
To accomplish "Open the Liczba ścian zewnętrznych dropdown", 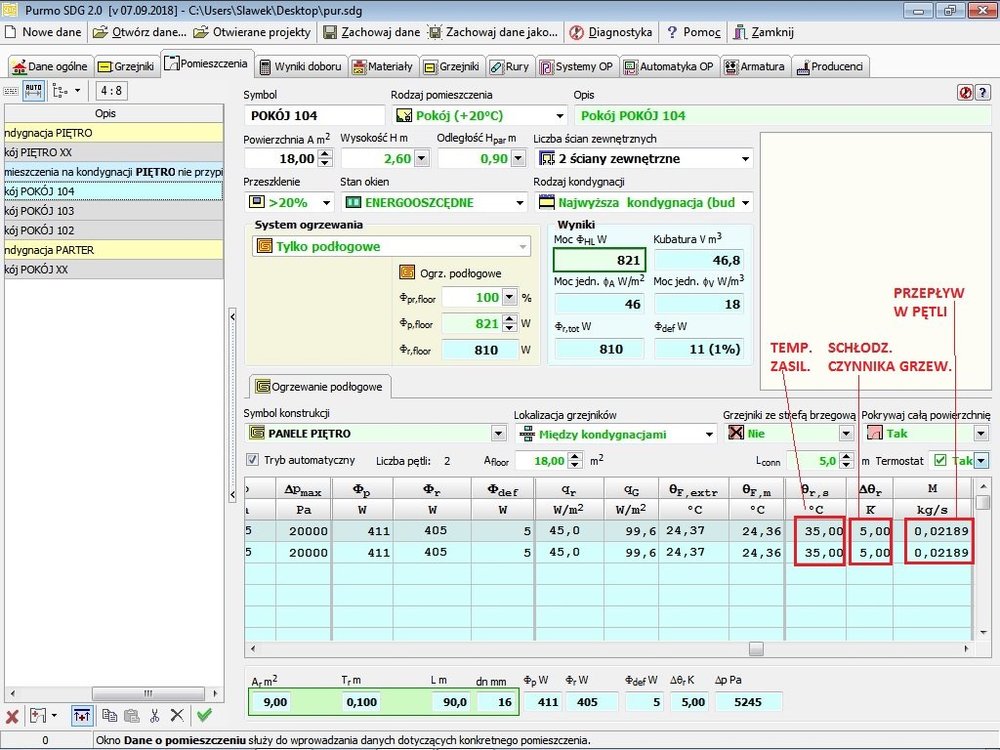I will (x=745, y=159).
